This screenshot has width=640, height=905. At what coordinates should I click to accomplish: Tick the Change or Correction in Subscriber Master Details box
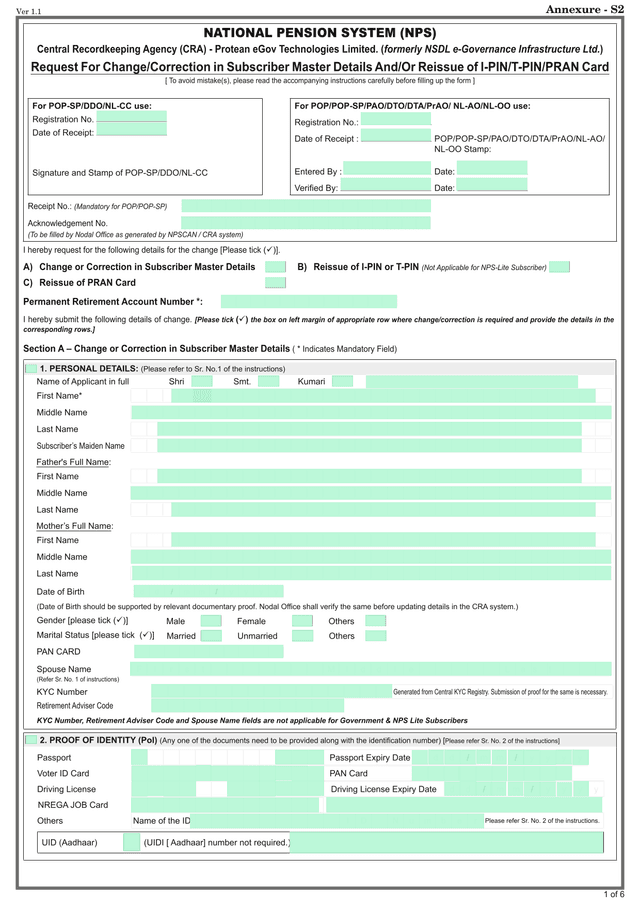[x=275, y=267]
